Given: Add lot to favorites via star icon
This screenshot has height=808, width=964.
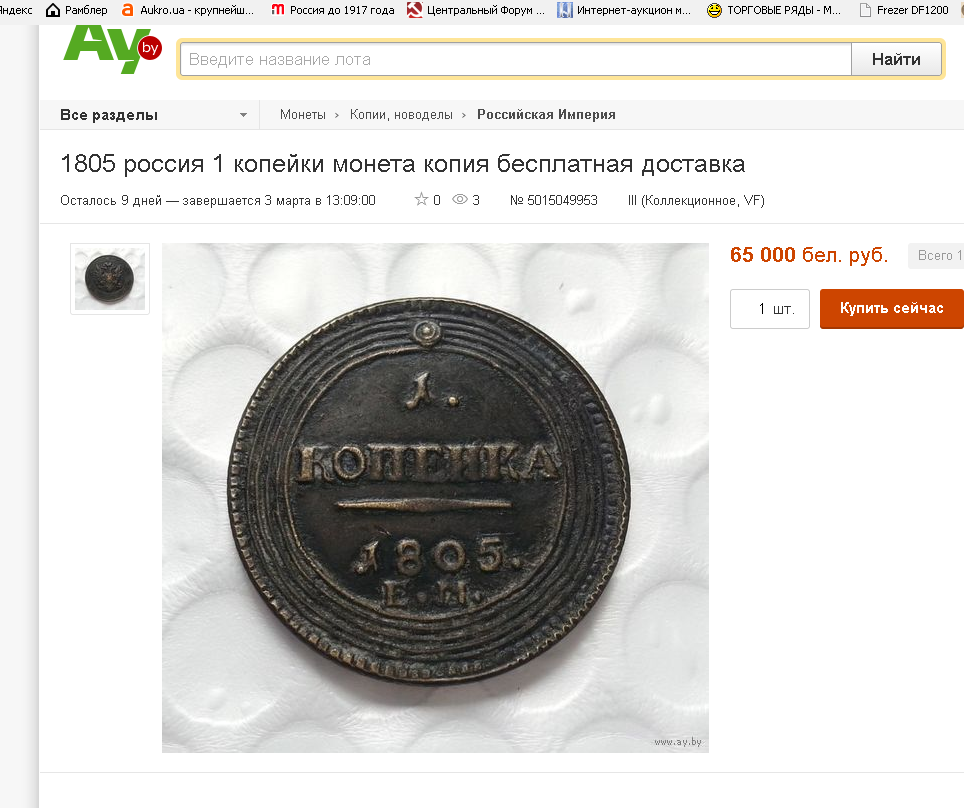Looking at the screenshot, I should pyautogui.click(x=421, y=199).
